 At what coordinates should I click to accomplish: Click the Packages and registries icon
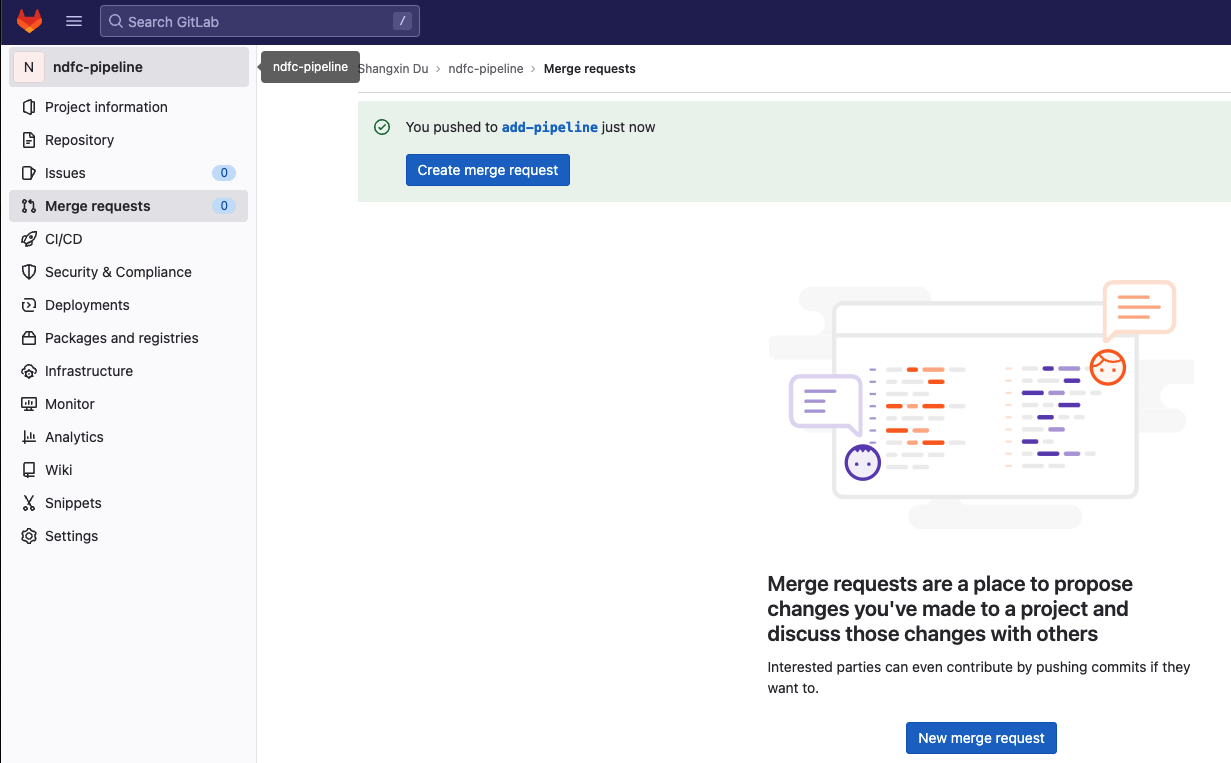tap(28, 338)
